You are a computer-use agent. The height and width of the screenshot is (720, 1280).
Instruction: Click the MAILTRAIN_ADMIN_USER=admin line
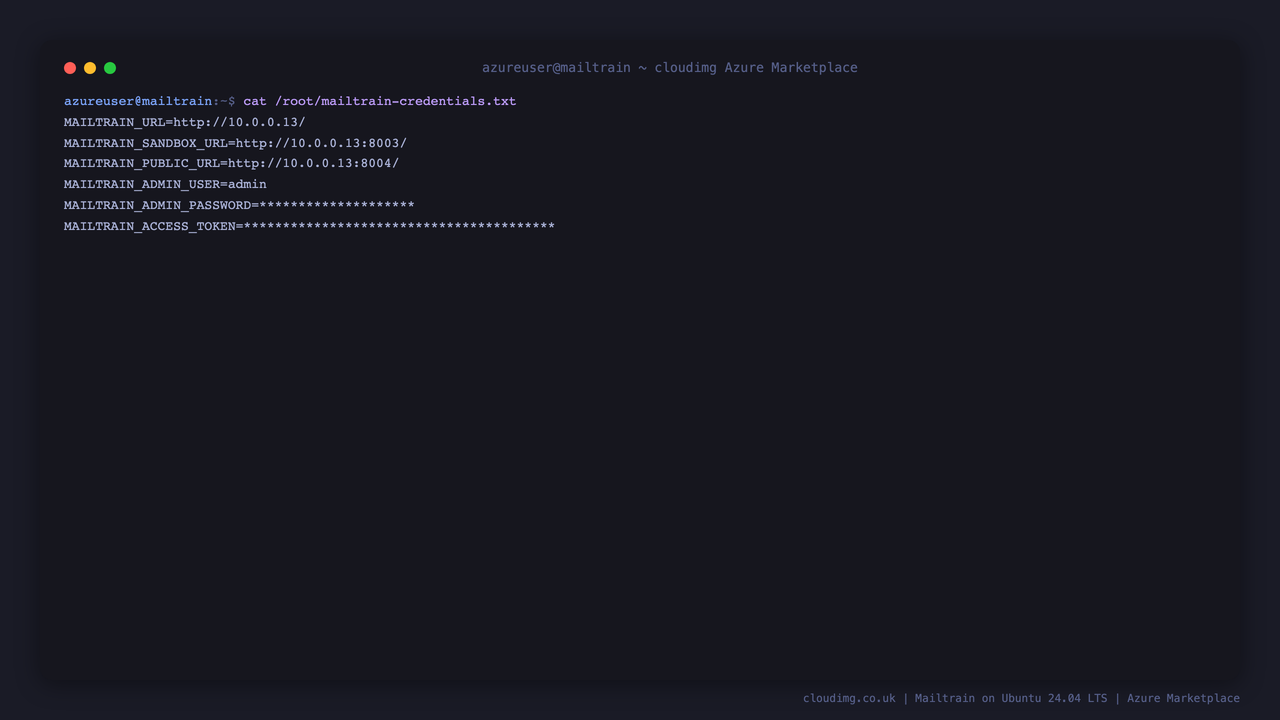[x=165, y=184]
